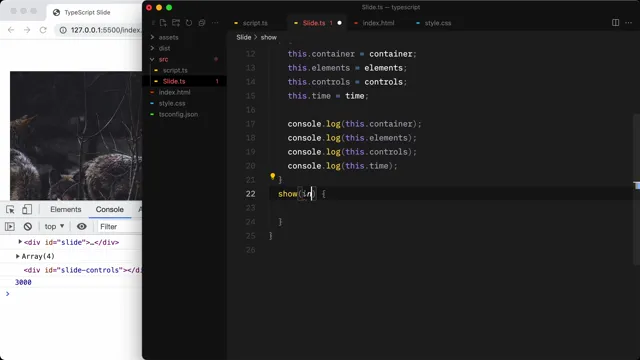
Task: Select the inspect element tool in DevTools
Action: coord(10,209)
